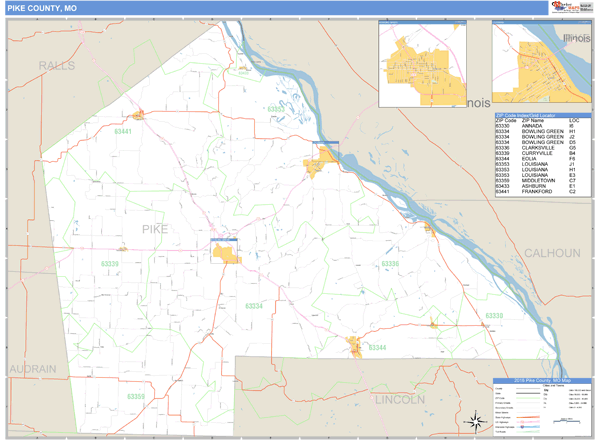This screenshot has height=440, width=600.
Task: Click the LINCOLN county label
Action: pyautogui.click(x=399, y=398)
